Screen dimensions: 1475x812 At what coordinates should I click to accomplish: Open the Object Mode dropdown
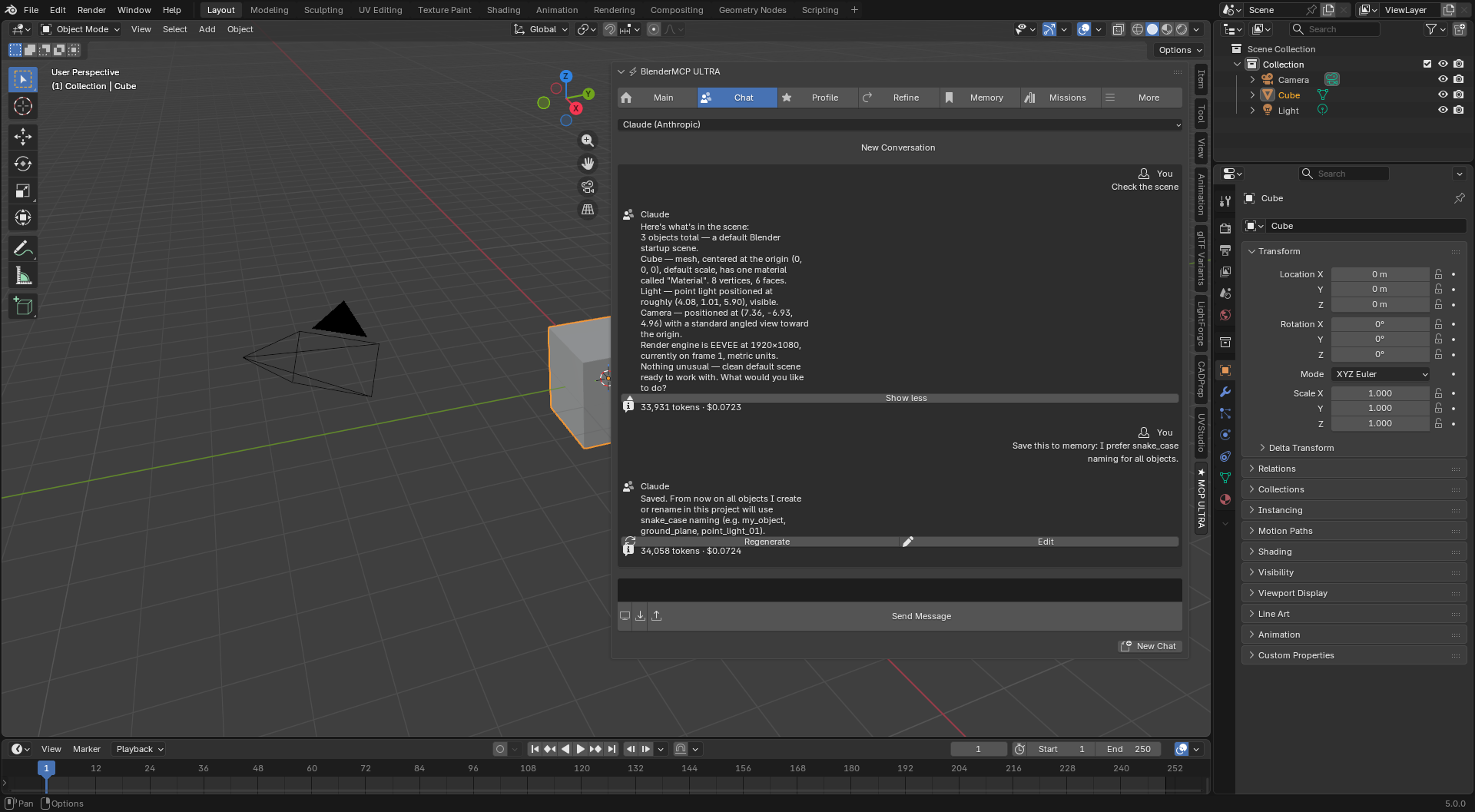[81, 29]
